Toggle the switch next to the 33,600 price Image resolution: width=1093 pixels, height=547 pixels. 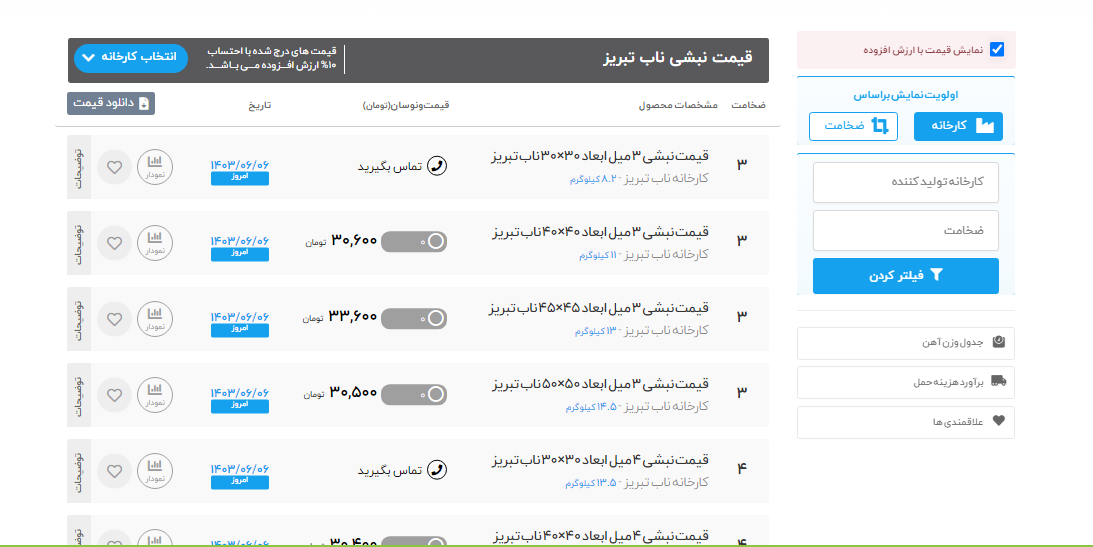point(414,318)
